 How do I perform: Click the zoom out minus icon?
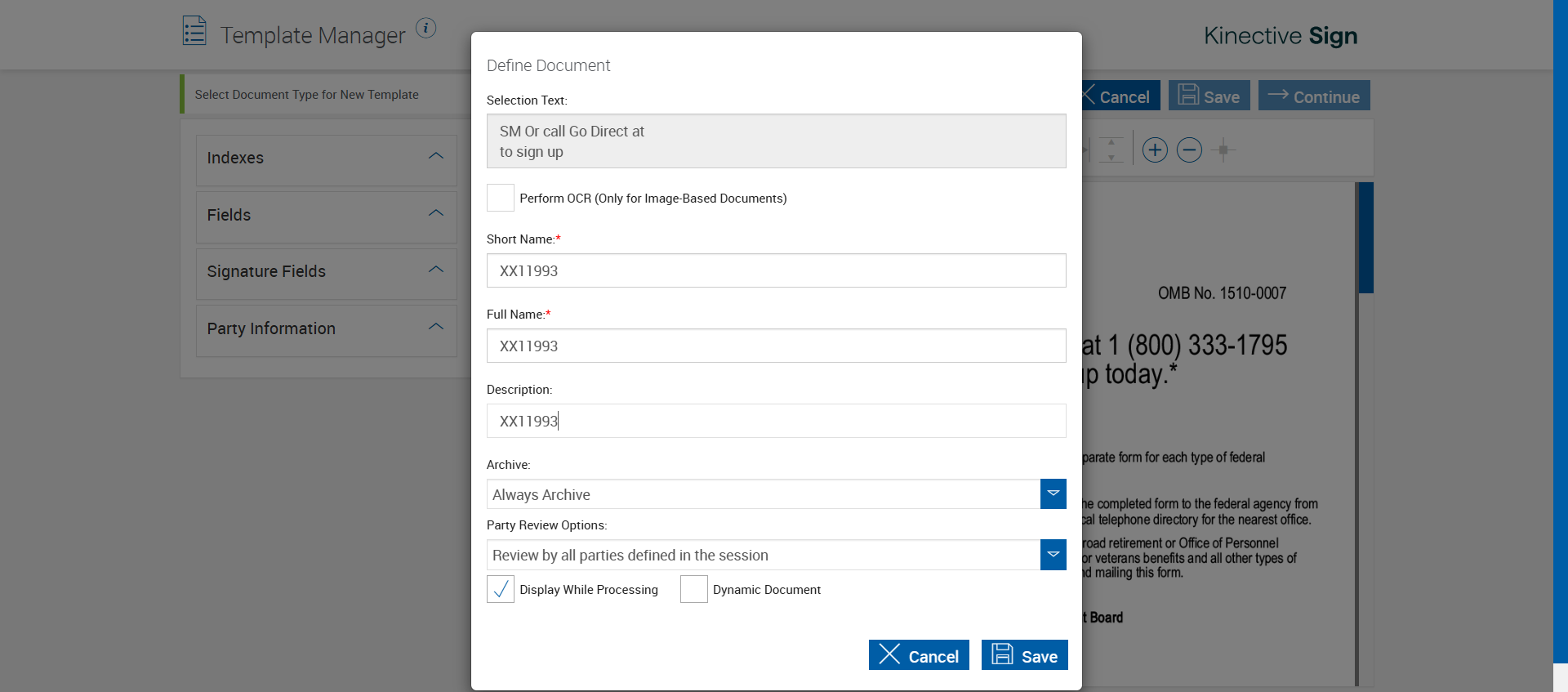1189,150
